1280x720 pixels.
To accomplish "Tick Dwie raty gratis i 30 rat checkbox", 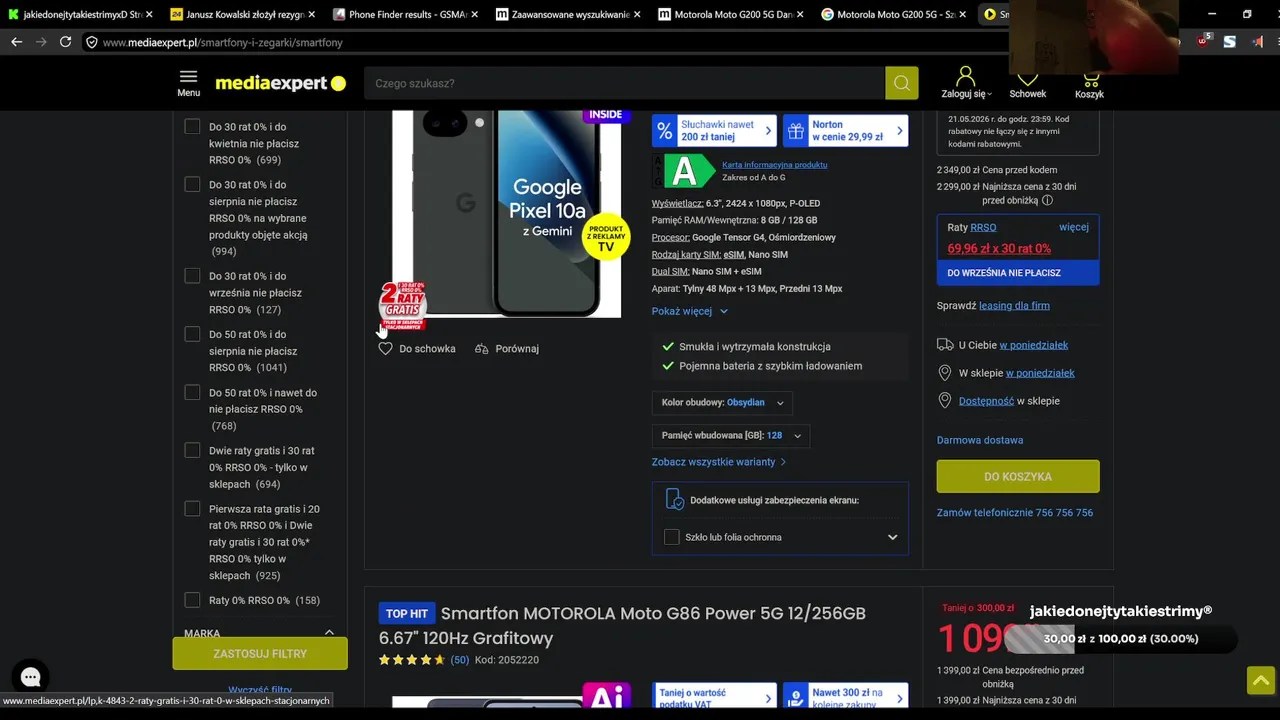I will click(192, 451).
